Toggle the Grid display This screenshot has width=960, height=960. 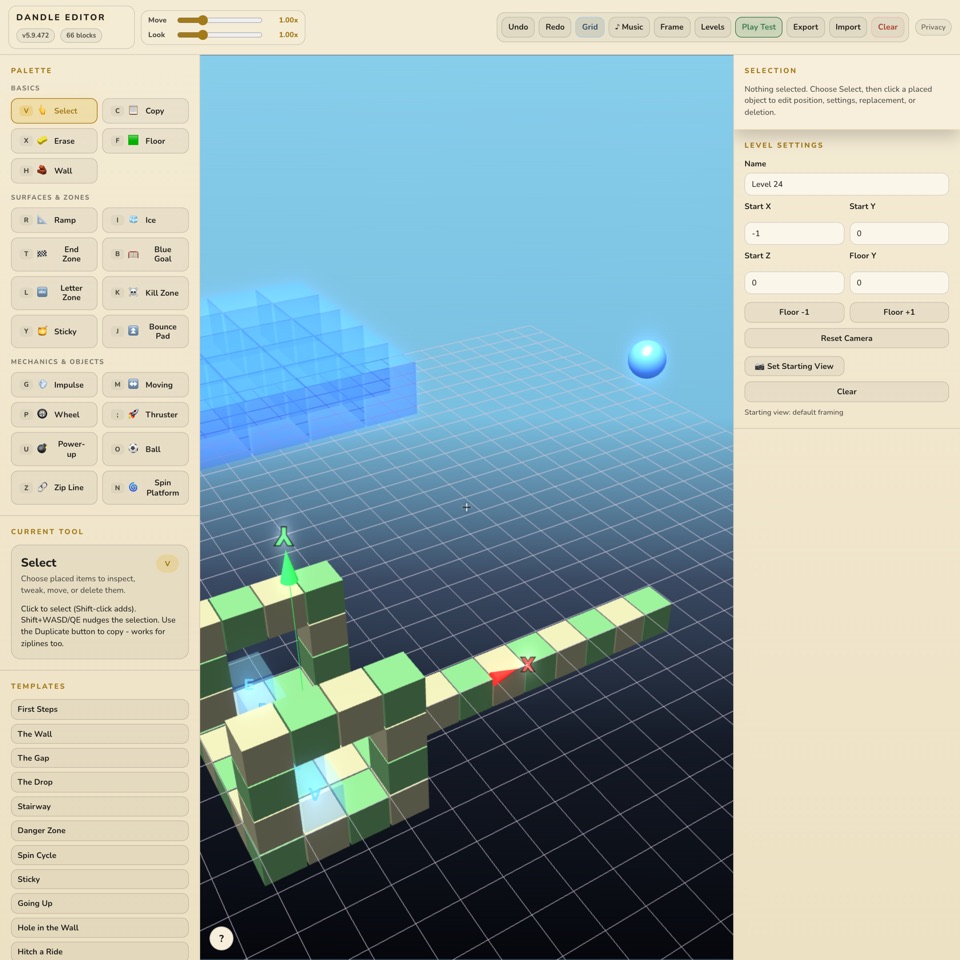(590, 27)
